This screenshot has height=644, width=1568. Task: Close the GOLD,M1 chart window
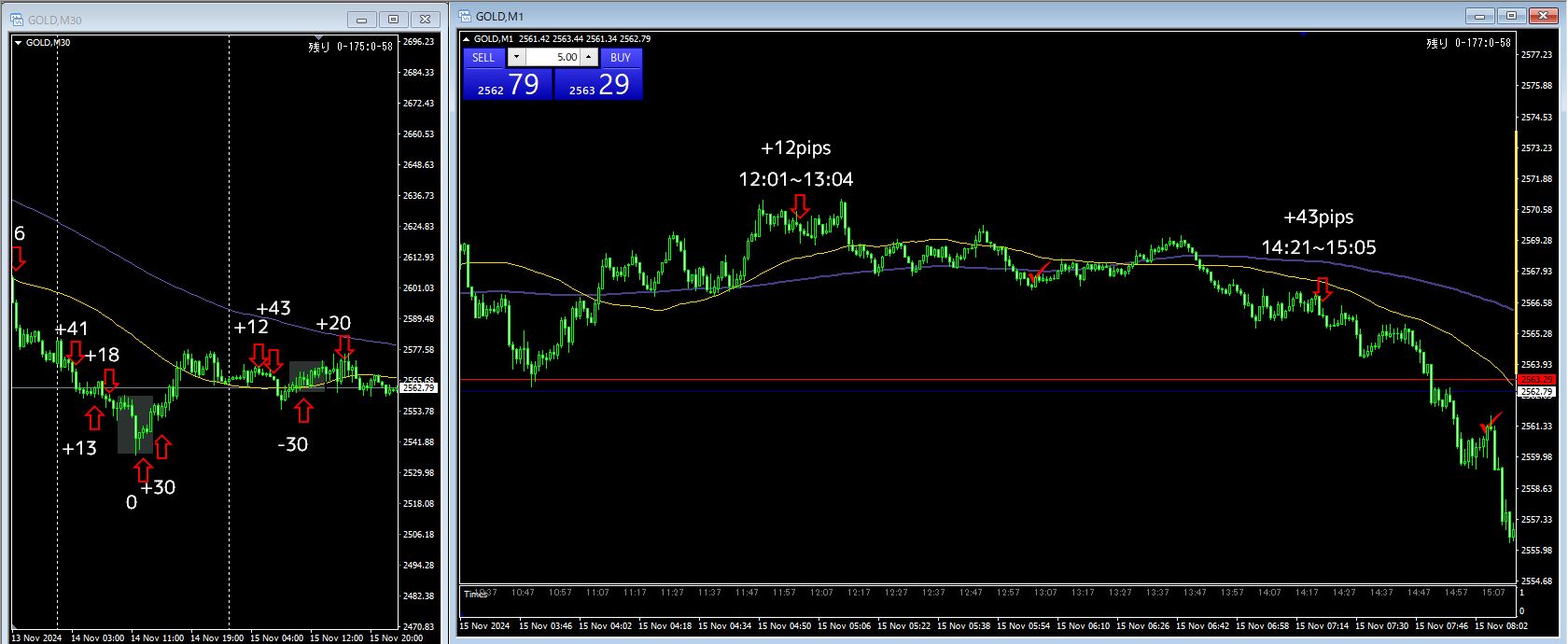click(x=1543, y=16)
